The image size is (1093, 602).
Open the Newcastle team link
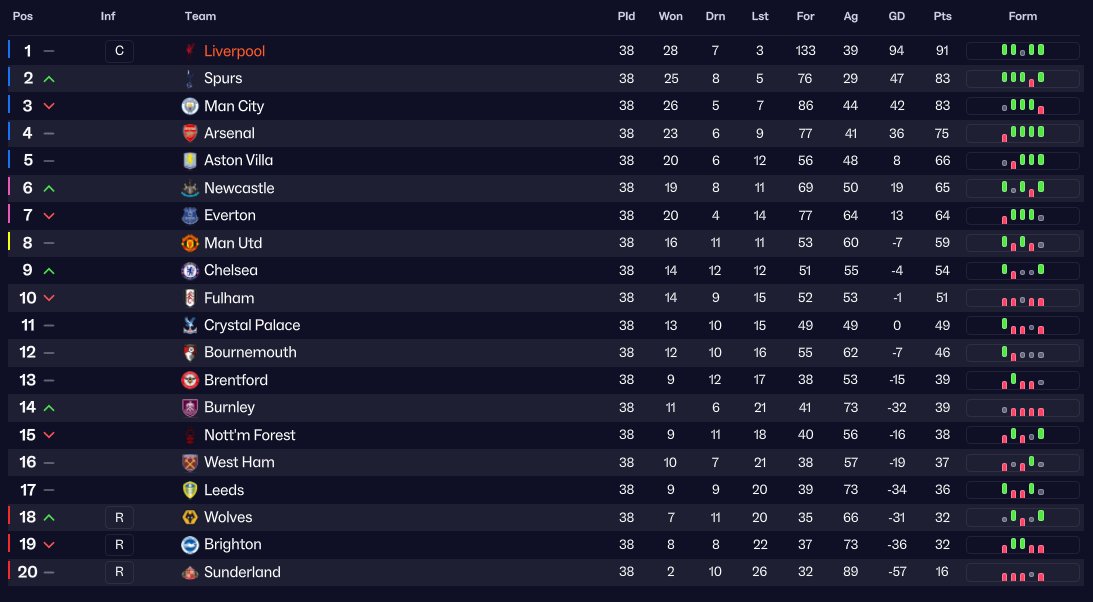tap(238, 188)
